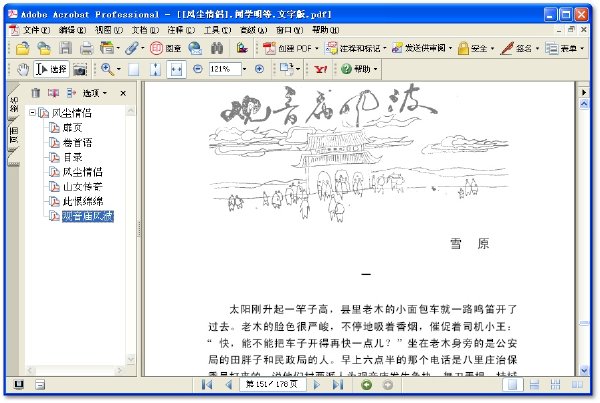Click the 创建 PDF button
600x403 pixels.
click(x=291, y=48)
